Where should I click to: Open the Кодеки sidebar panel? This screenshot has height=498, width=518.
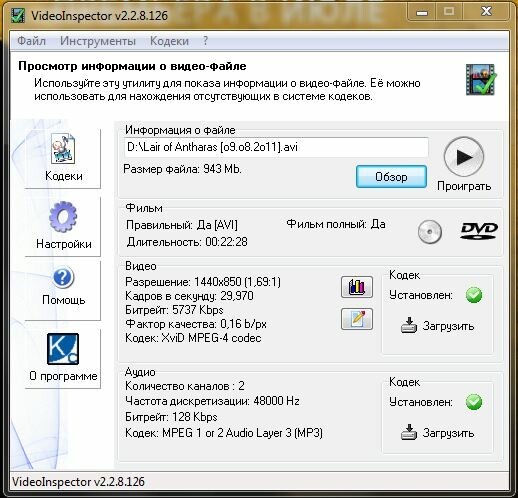click(63, 158)
